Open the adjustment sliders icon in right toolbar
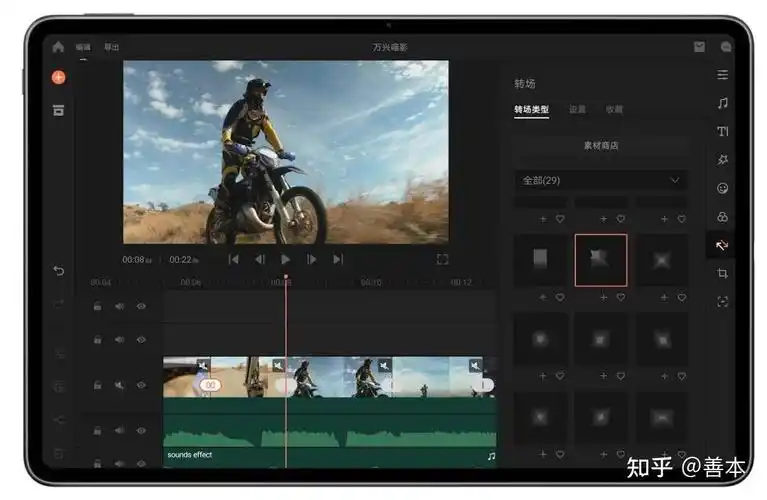Viewport: 767px width, 500px height. tap(722, 75)
